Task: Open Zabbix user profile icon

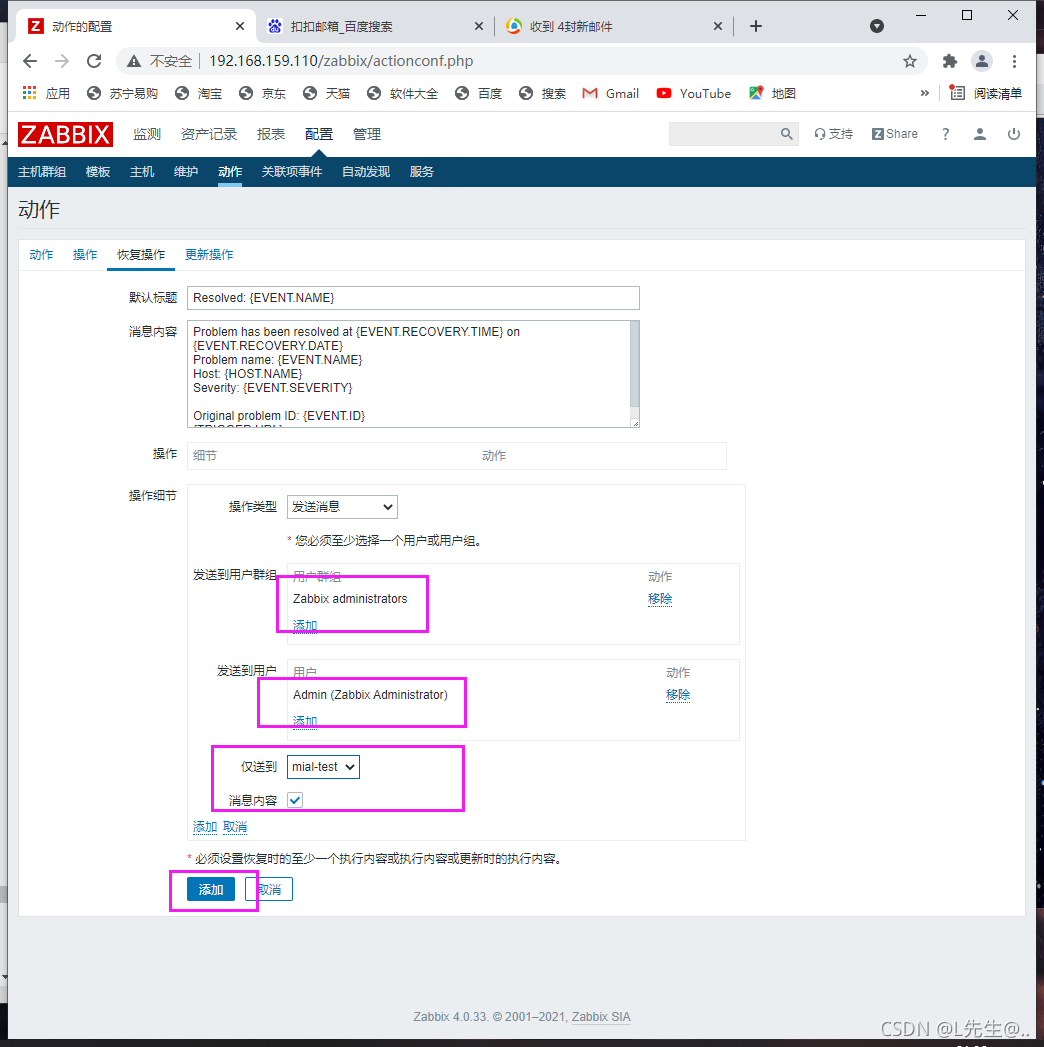Action: 979,134
